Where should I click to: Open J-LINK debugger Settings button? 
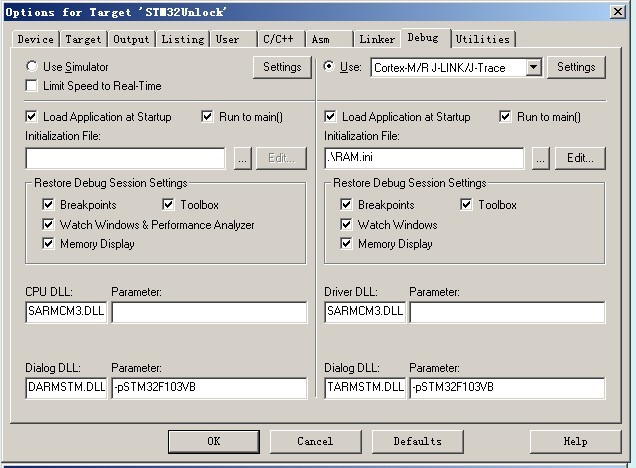coord(576,67)
